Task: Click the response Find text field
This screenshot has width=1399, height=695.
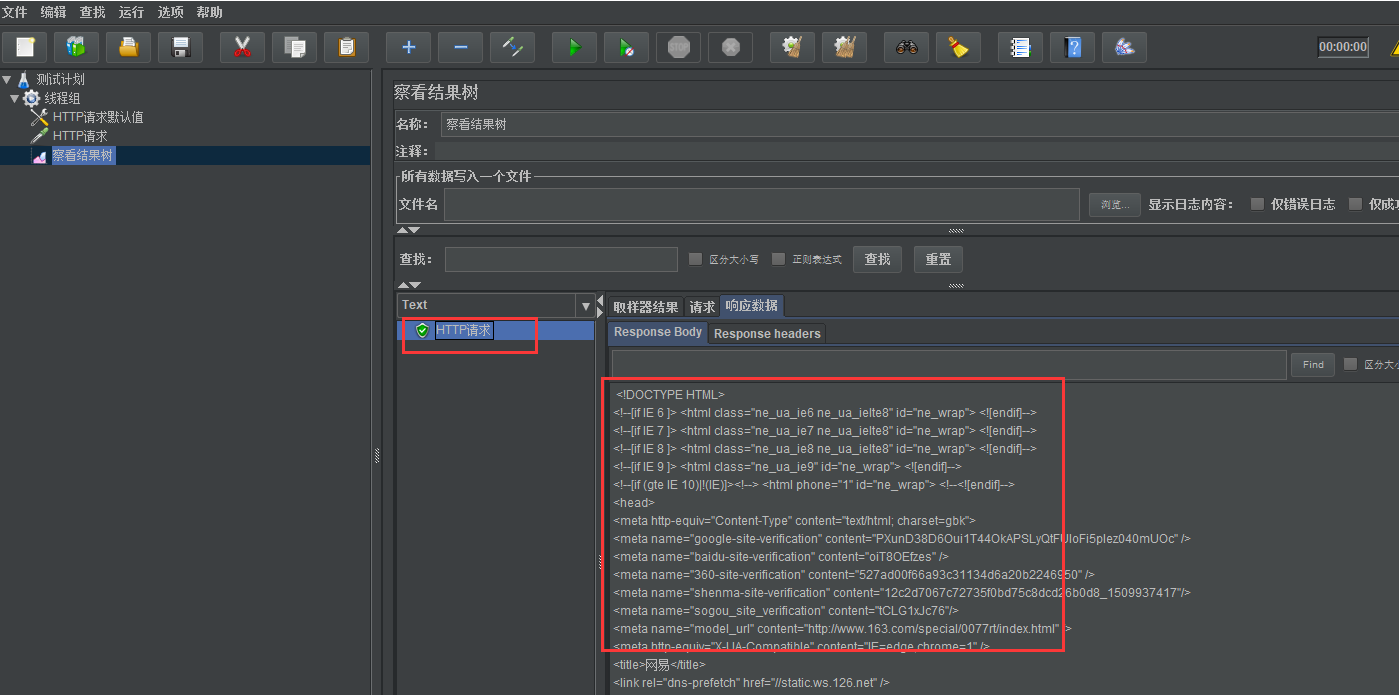Action: click(x=949, y=365)
